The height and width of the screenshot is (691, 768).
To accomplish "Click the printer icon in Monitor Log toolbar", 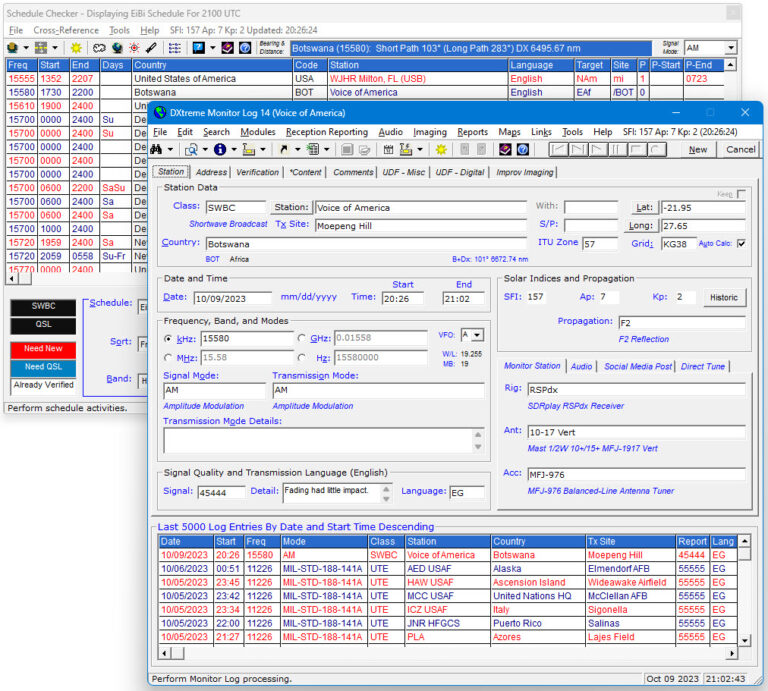I will click(364, 150).
